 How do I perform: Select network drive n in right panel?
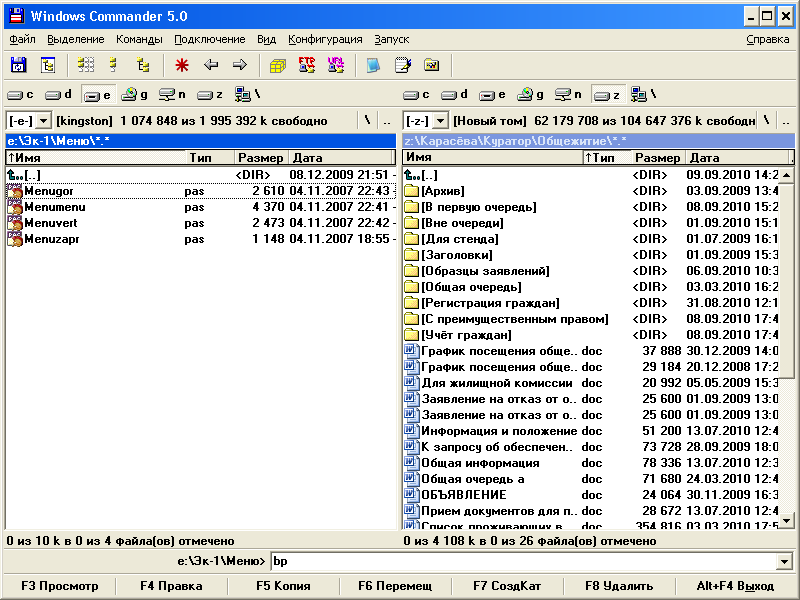tap(568, 94)
